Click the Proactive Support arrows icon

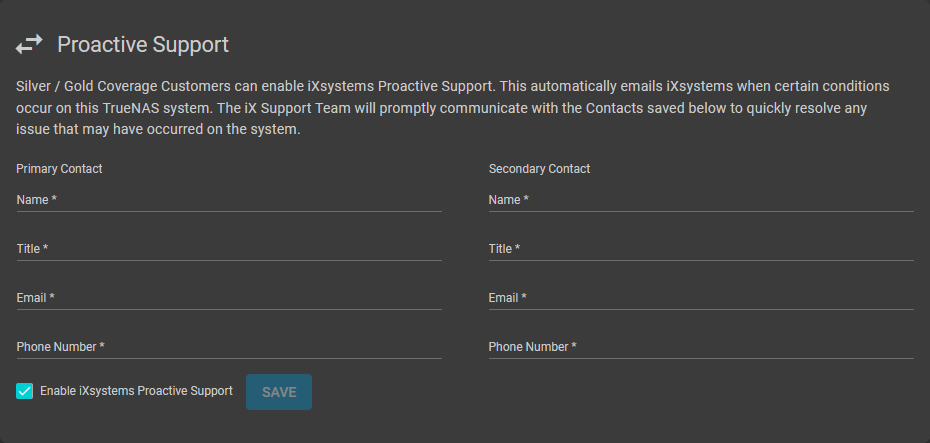(x=29, y=44)
